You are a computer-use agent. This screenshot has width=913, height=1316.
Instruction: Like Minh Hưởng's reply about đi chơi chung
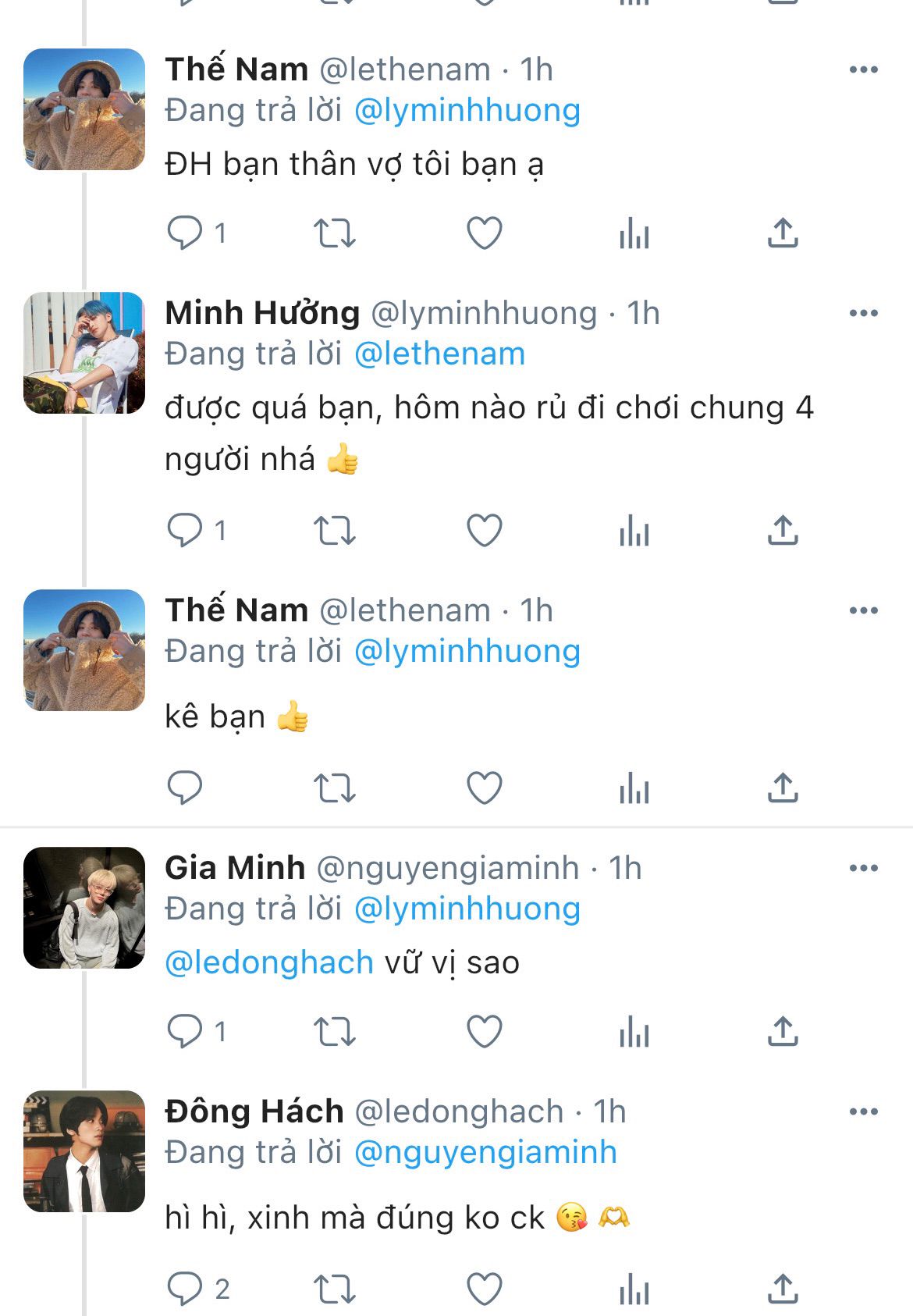[x=484, y=531]
